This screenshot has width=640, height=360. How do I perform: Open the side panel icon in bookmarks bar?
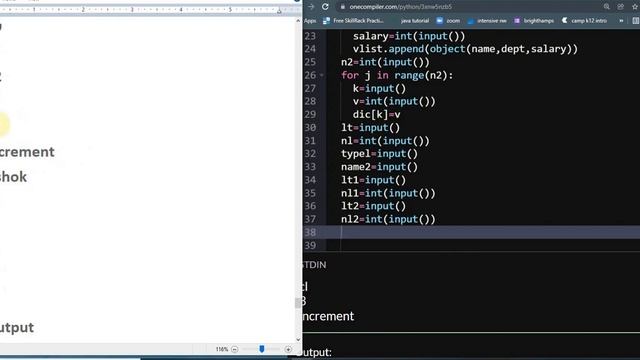pyautogui.click(x=636, y=21)
